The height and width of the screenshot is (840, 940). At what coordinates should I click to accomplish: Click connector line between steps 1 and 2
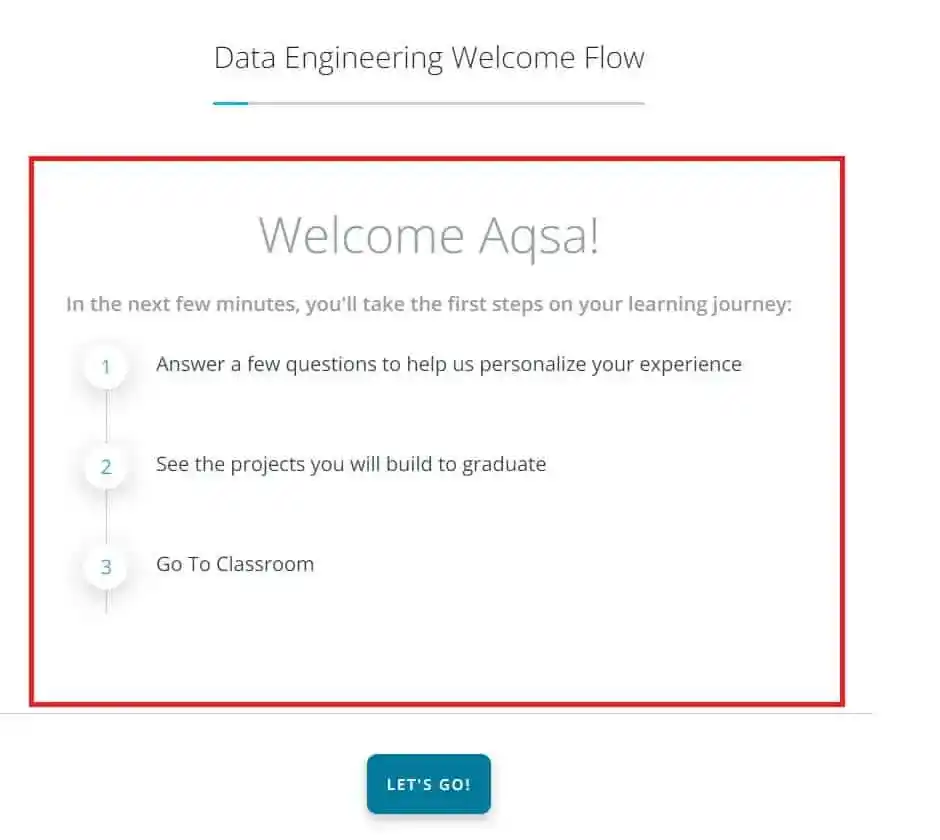(106, 418)
